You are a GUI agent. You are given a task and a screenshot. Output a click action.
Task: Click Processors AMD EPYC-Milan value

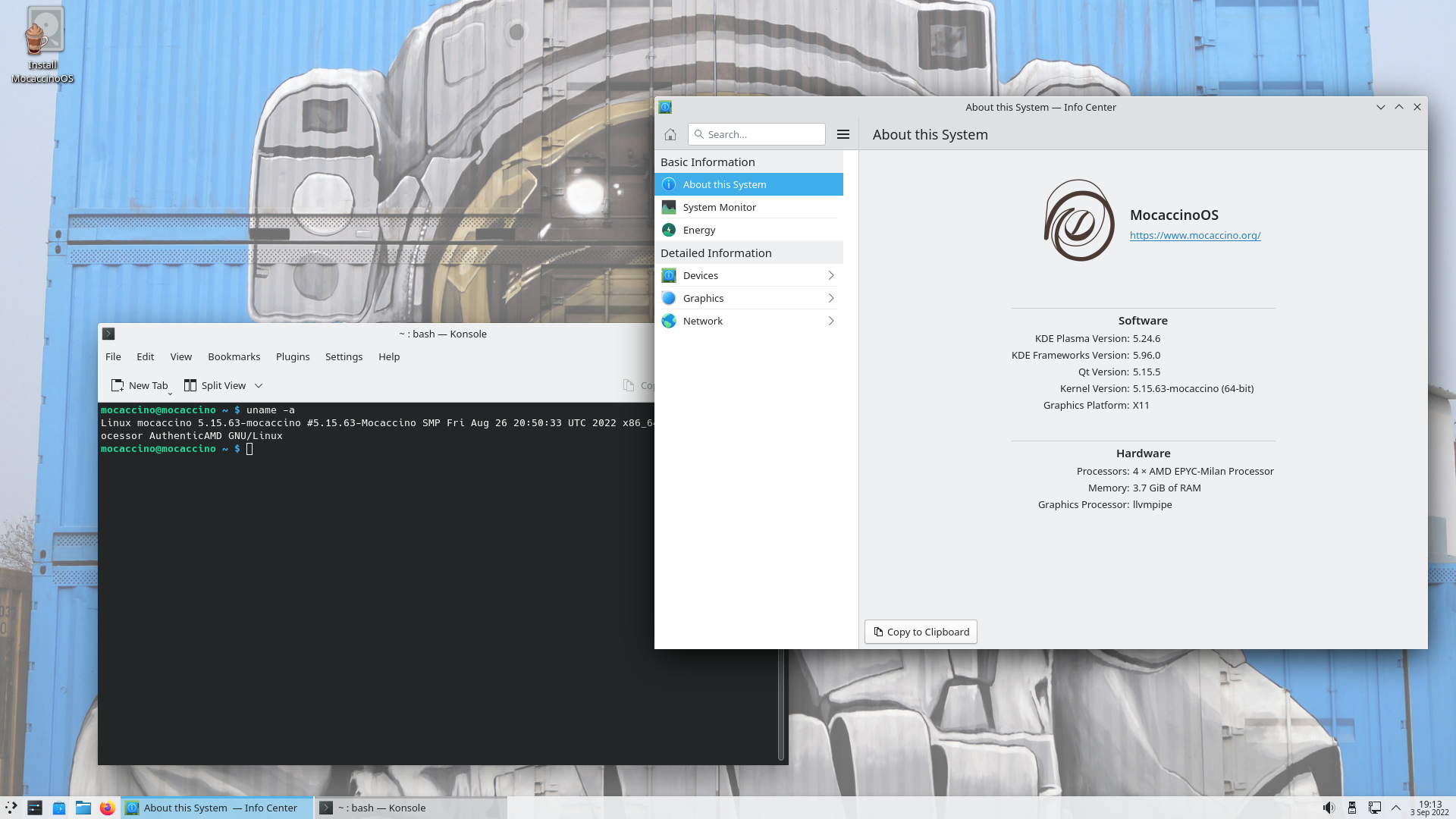1203,471
